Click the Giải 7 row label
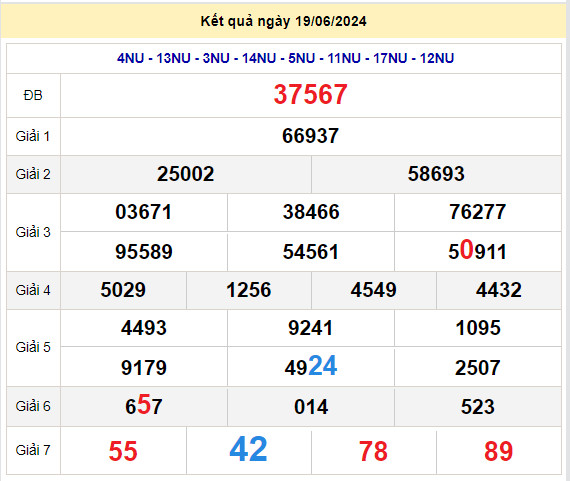The width and height of the screenshot is (570, 481). click(x=33, y=450)
